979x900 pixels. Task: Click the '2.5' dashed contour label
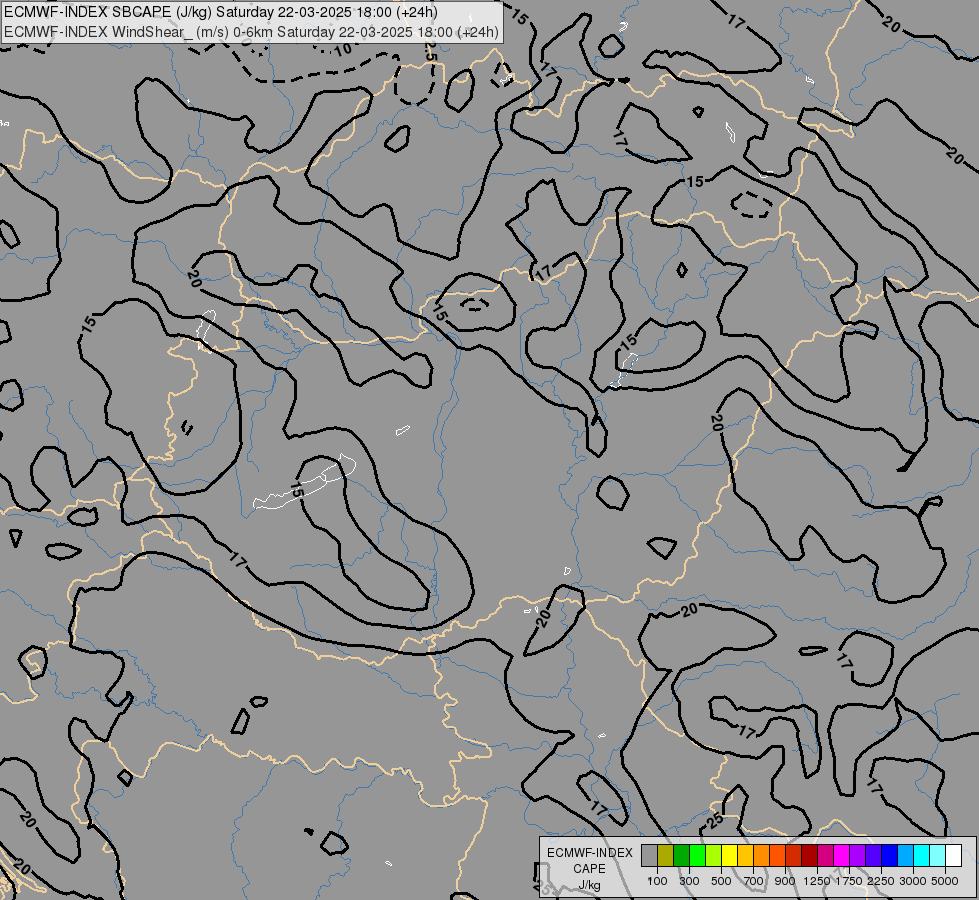pos(431,52)
